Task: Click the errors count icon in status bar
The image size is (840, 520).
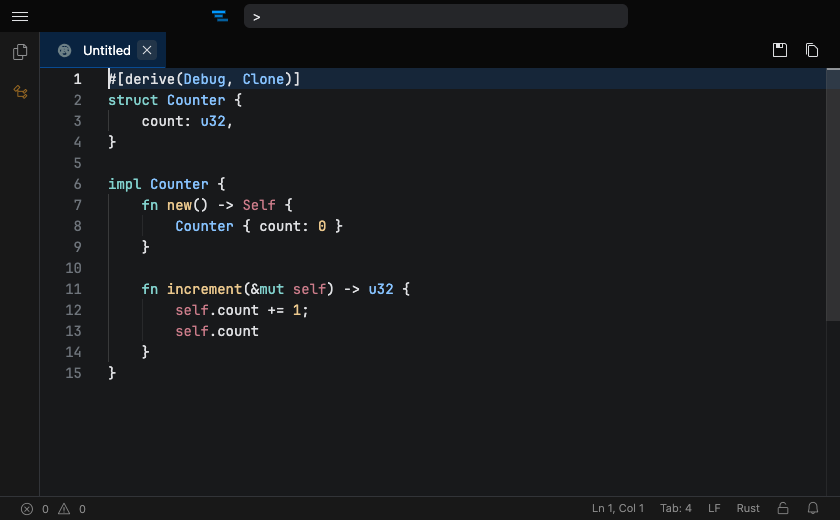Action: [27, 509]
